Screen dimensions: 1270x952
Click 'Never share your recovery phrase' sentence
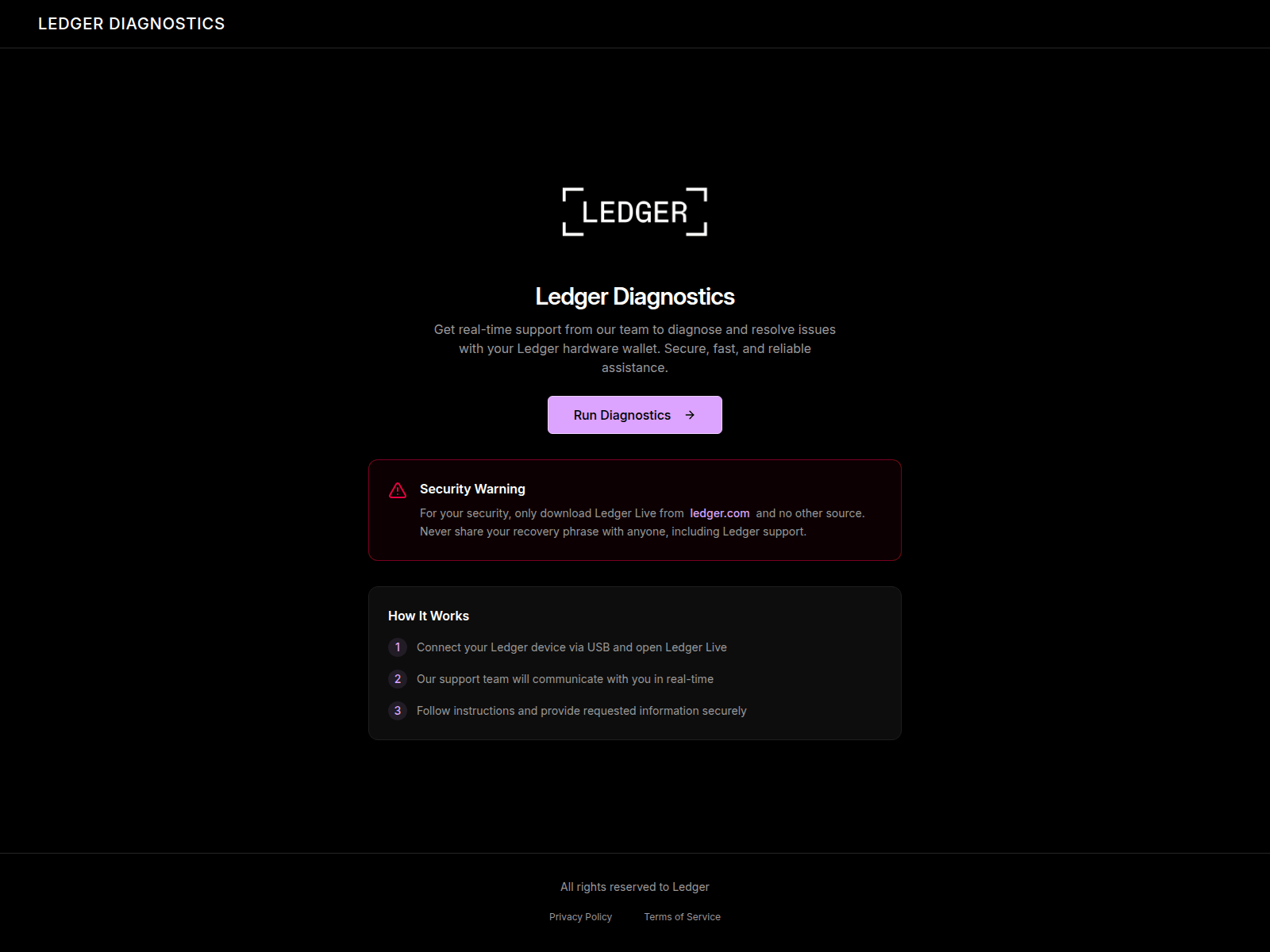tap(613, 532)
